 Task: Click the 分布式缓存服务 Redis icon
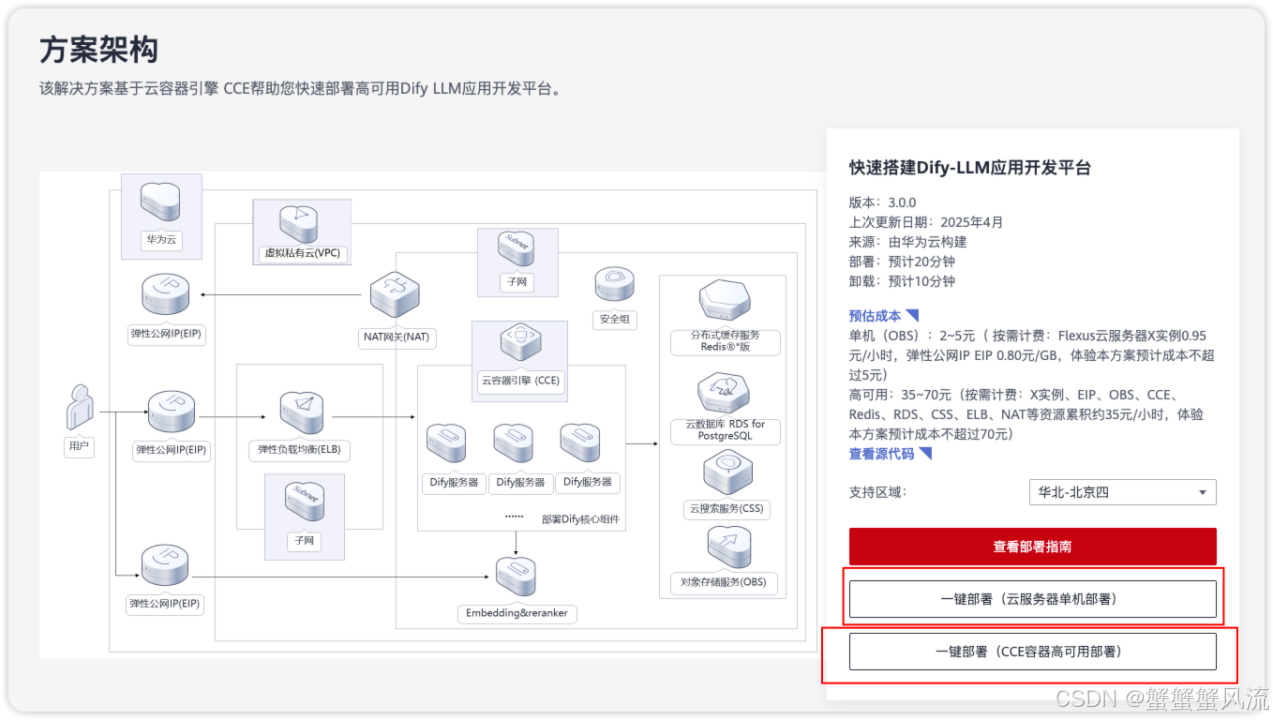724,302
